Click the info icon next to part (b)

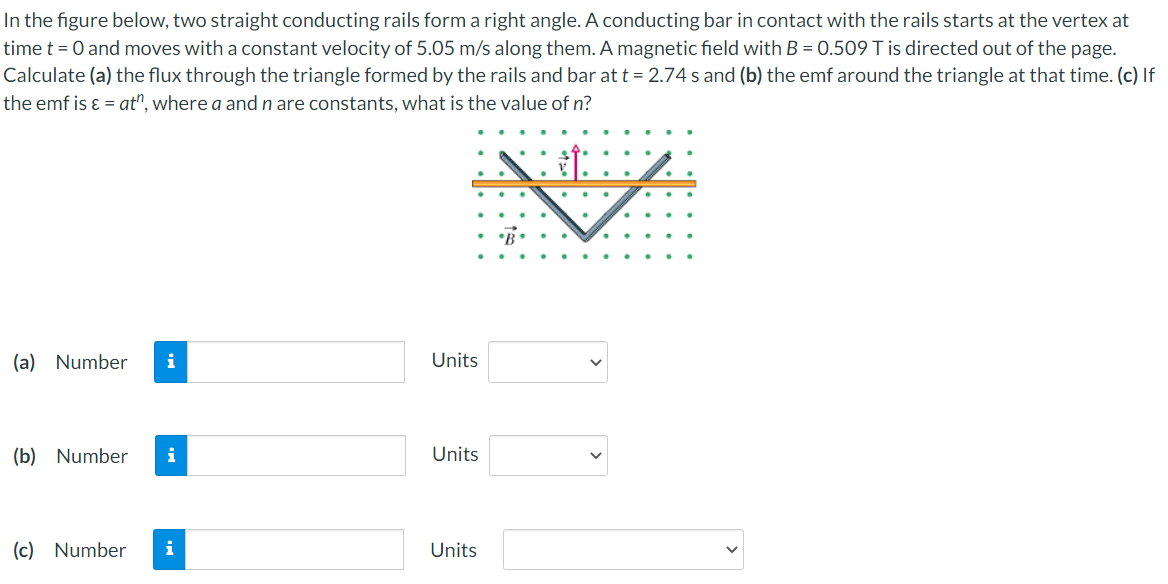tap(170, 456)
